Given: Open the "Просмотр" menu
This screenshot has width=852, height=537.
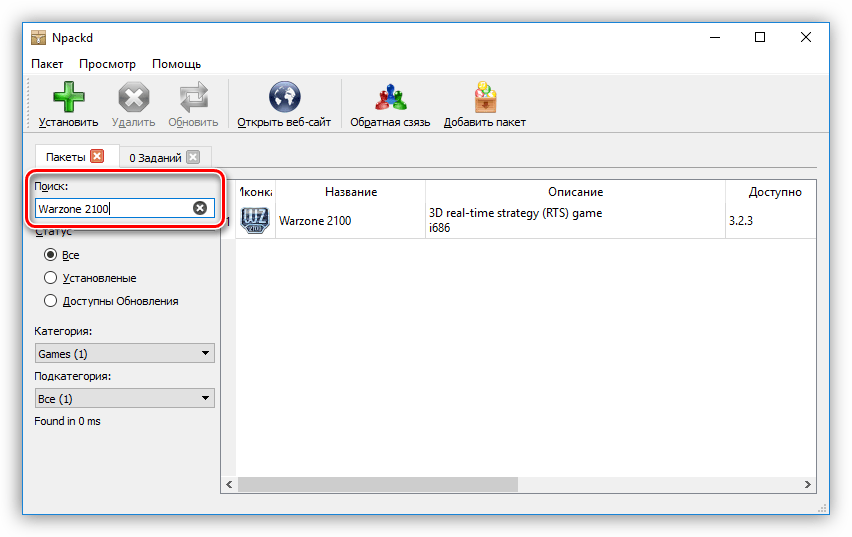Looking at the screenshot, I should click(x=107, y=64).
